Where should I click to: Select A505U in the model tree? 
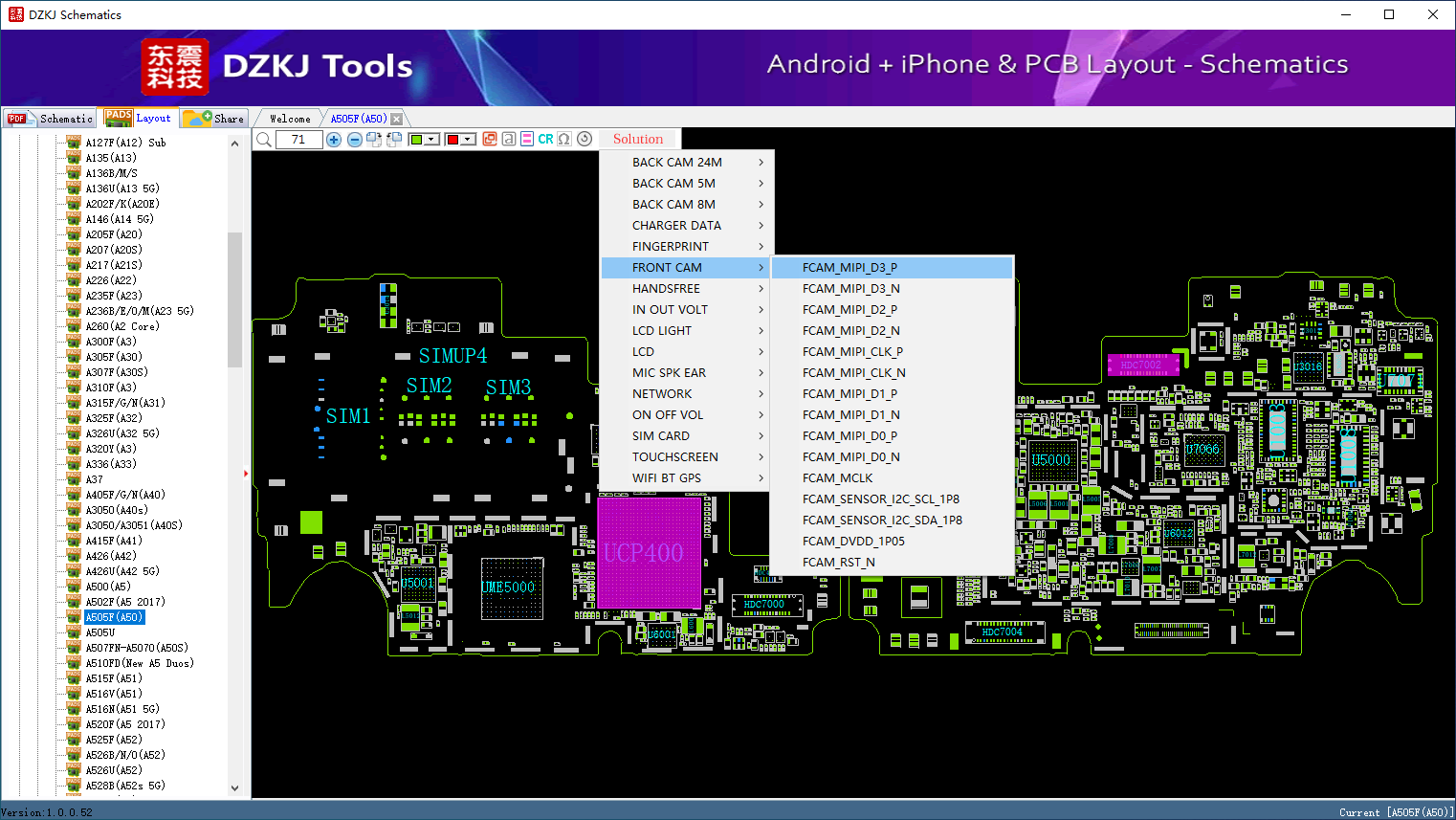(100, 632)
